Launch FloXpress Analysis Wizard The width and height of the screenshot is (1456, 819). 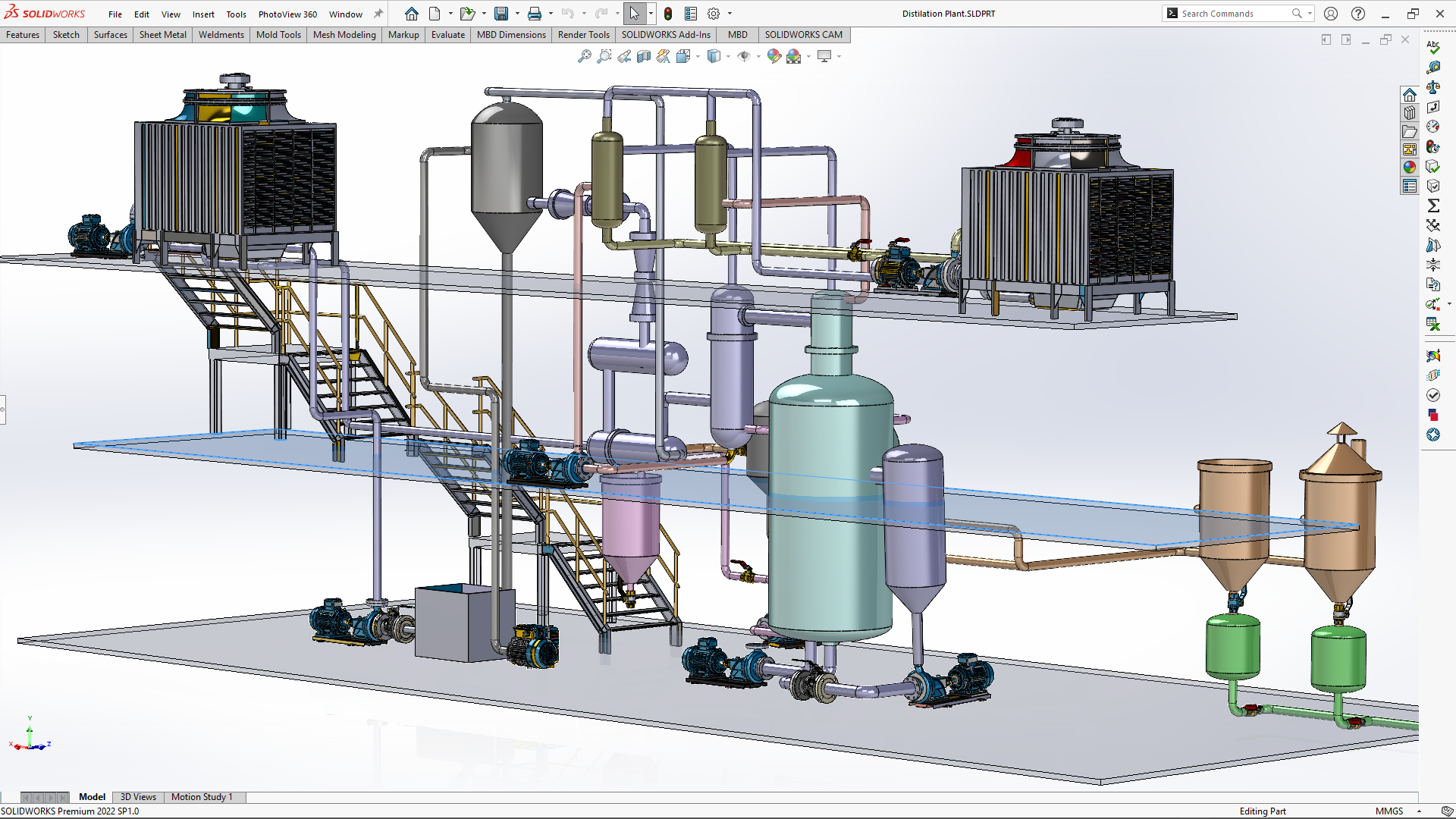1433,375
